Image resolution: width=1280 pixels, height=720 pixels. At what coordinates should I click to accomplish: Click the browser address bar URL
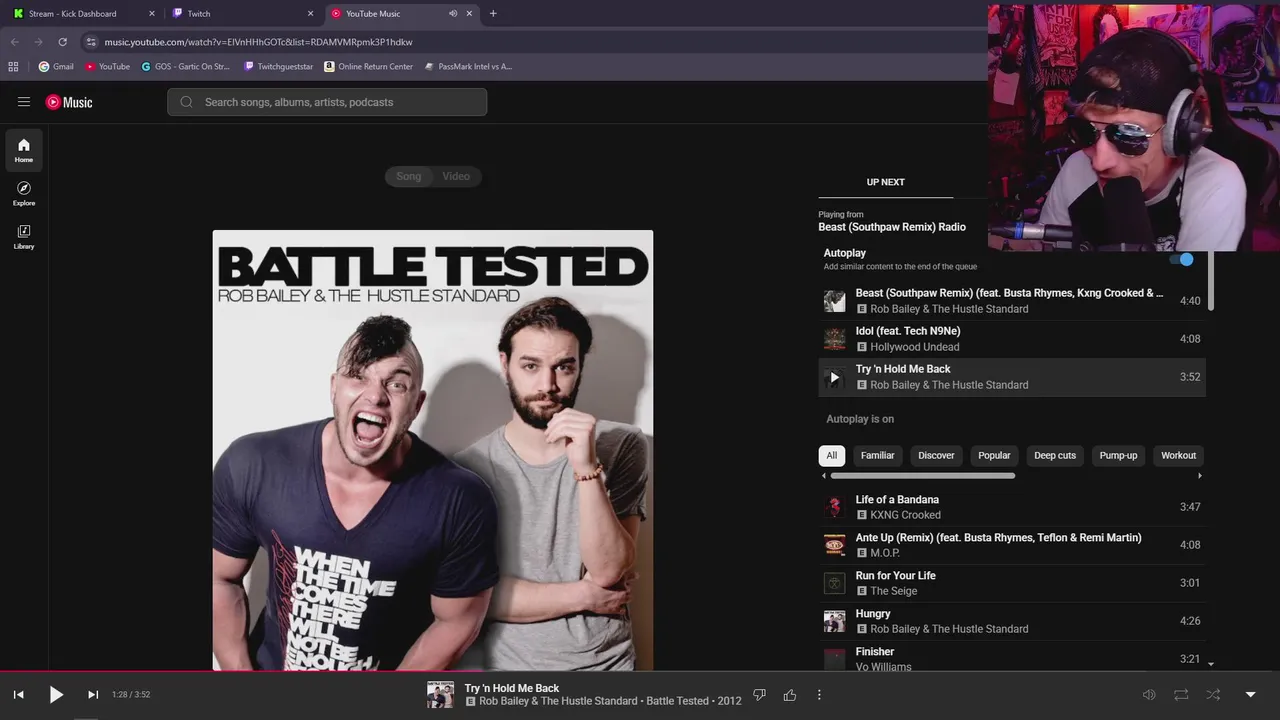259,42
